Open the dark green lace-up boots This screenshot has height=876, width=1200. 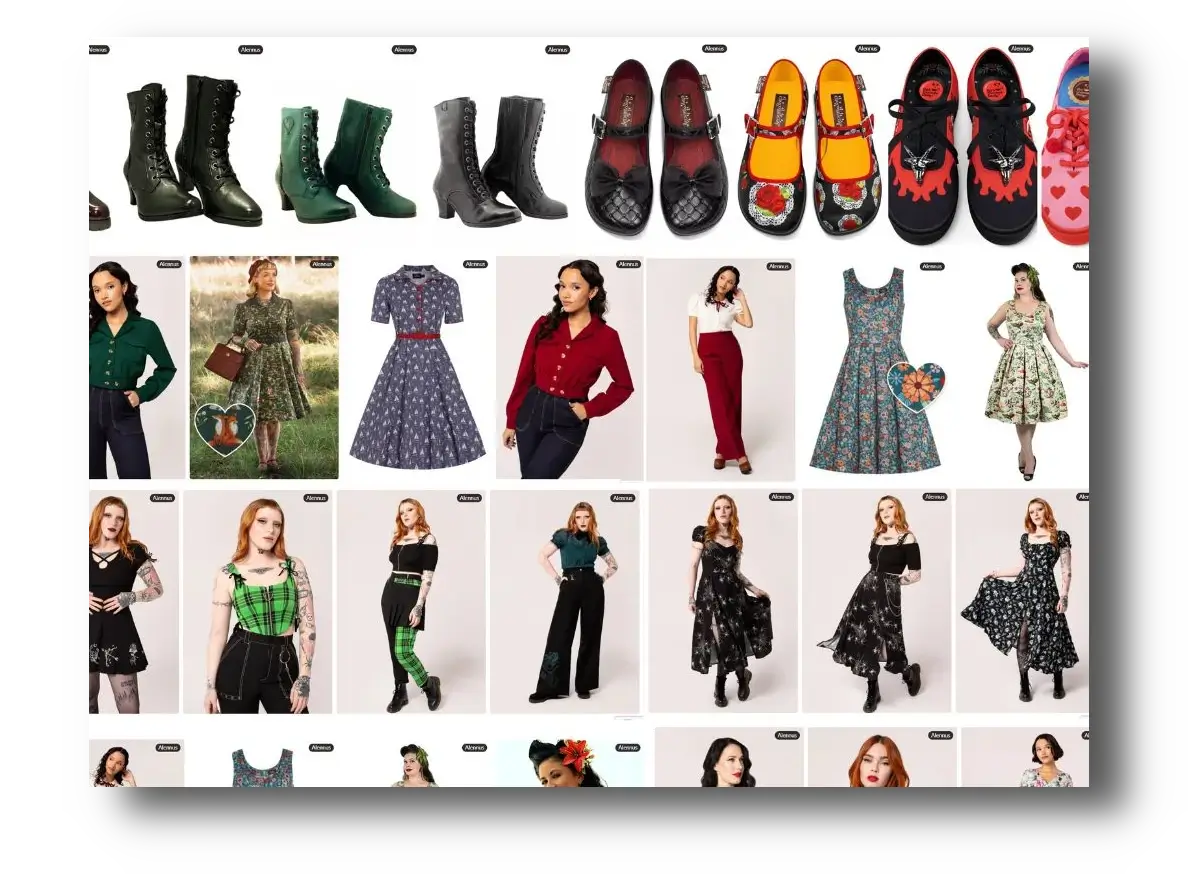tap(346, 158)
